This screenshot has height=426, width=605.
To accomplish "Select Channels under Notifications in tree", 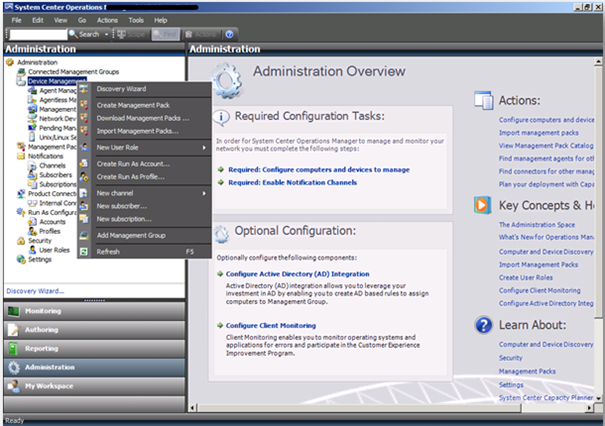I will coord(52,166).
